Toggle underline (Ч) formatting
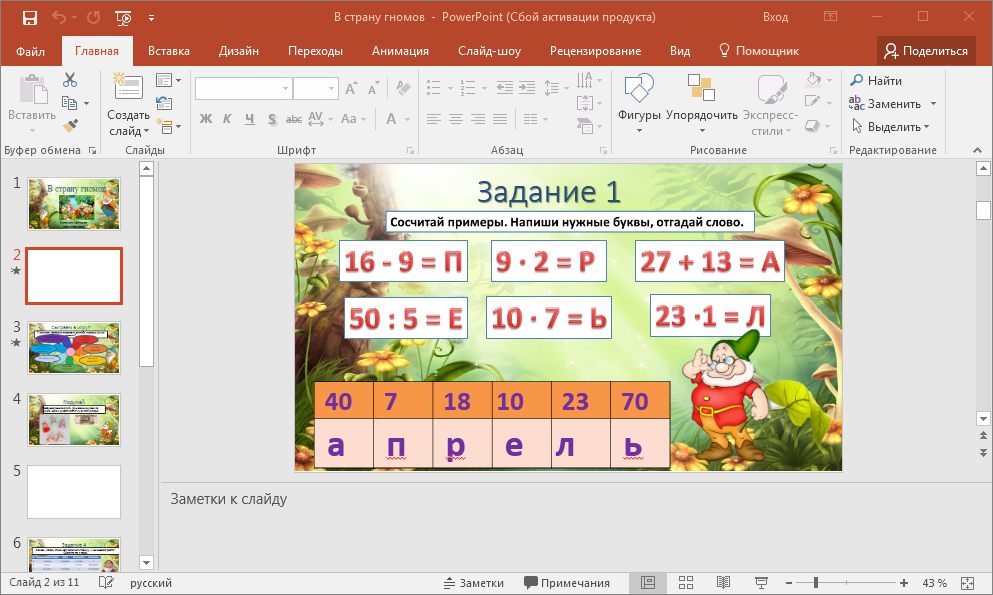The image size is (993, 595). point(250,119)
